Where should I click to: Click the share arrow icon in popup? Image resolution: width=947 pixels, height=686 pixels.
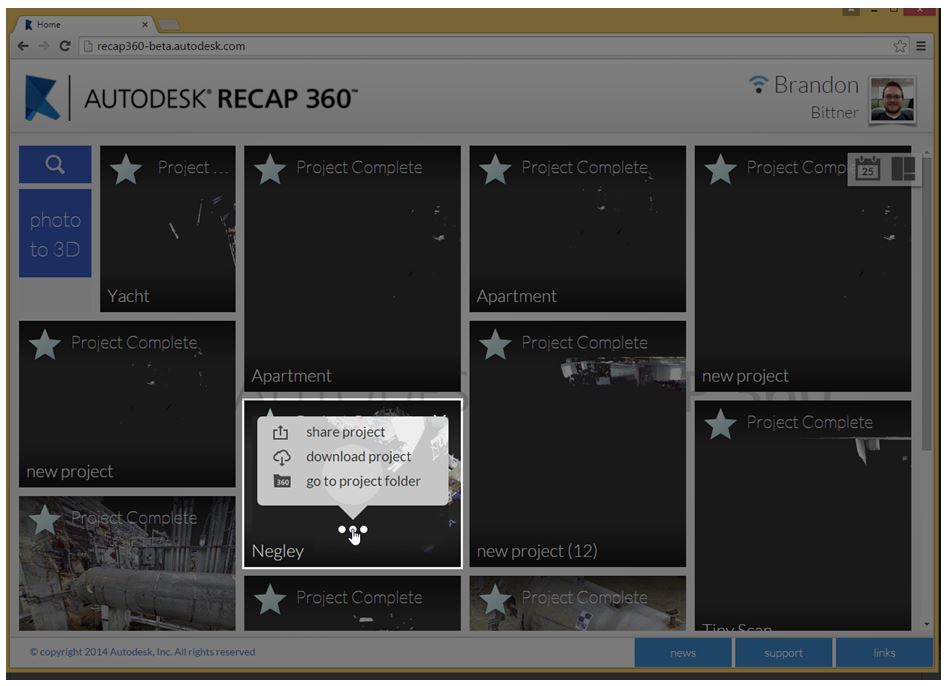(x=281, y=432)
